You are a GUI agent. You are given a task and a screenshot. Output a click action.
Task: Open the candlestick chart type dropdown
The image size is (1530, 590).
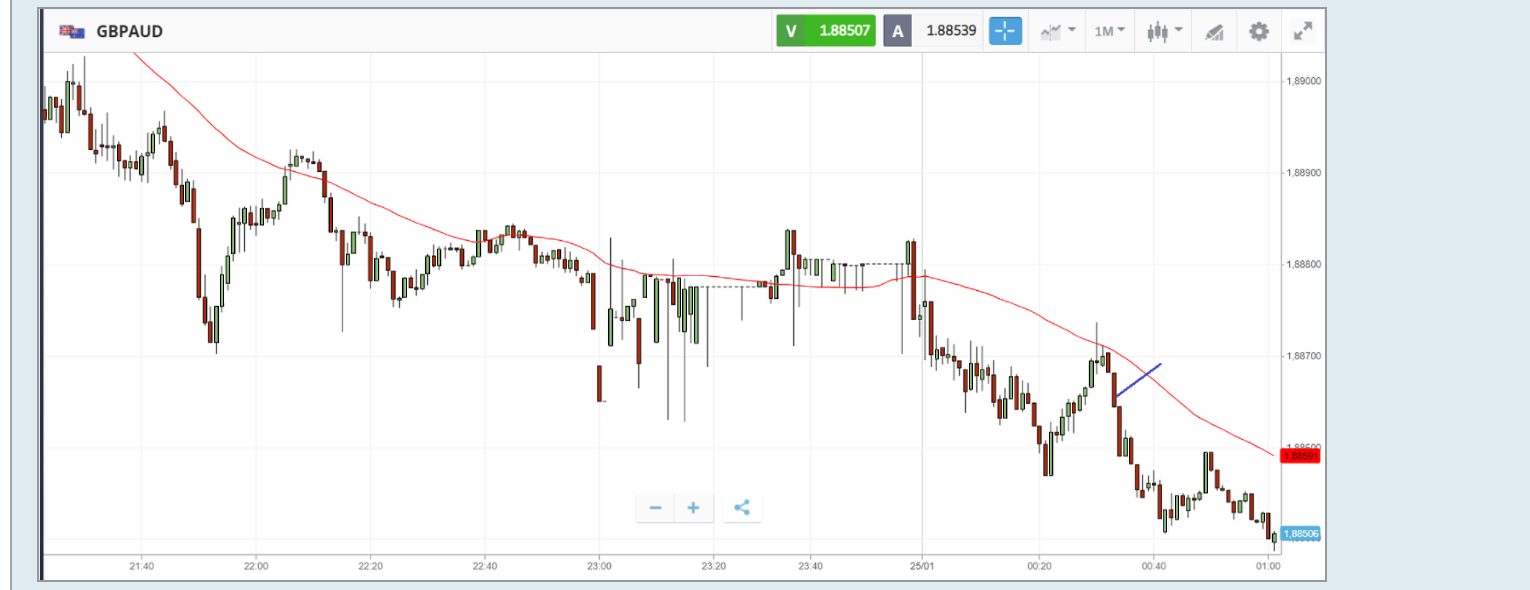click(x=1166, y=31)
